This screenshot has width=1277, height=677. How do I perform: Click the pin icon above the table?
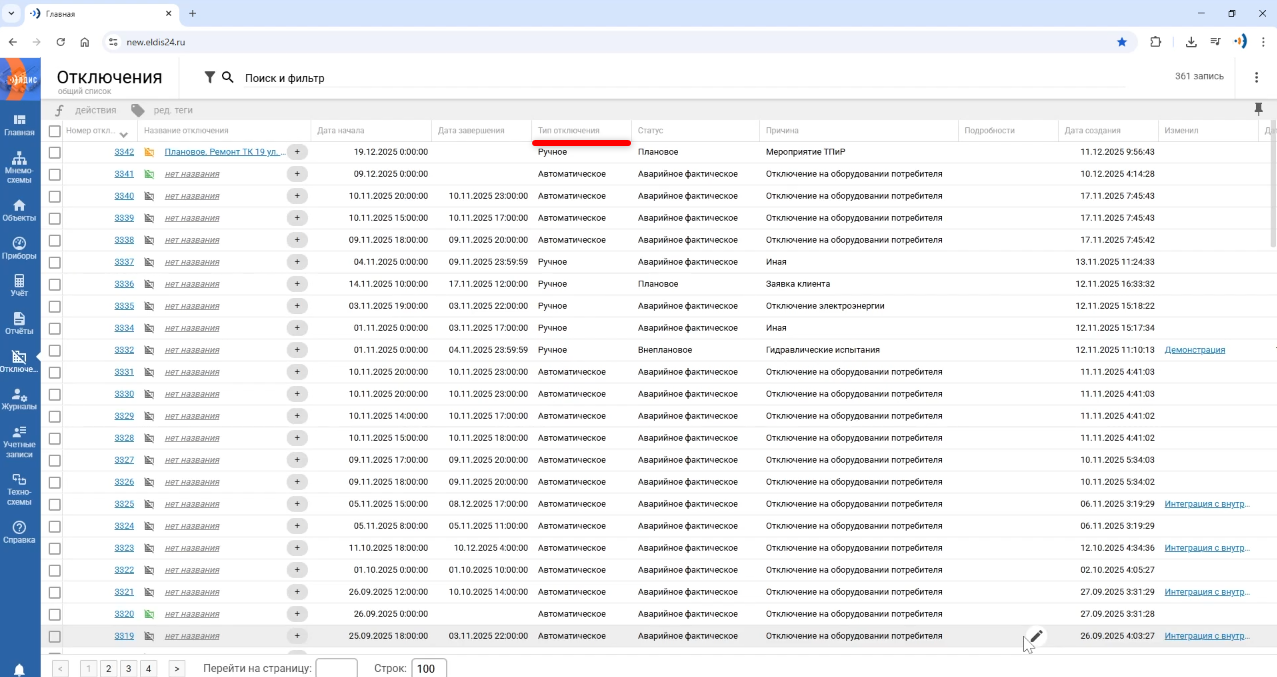(1258, 109)
